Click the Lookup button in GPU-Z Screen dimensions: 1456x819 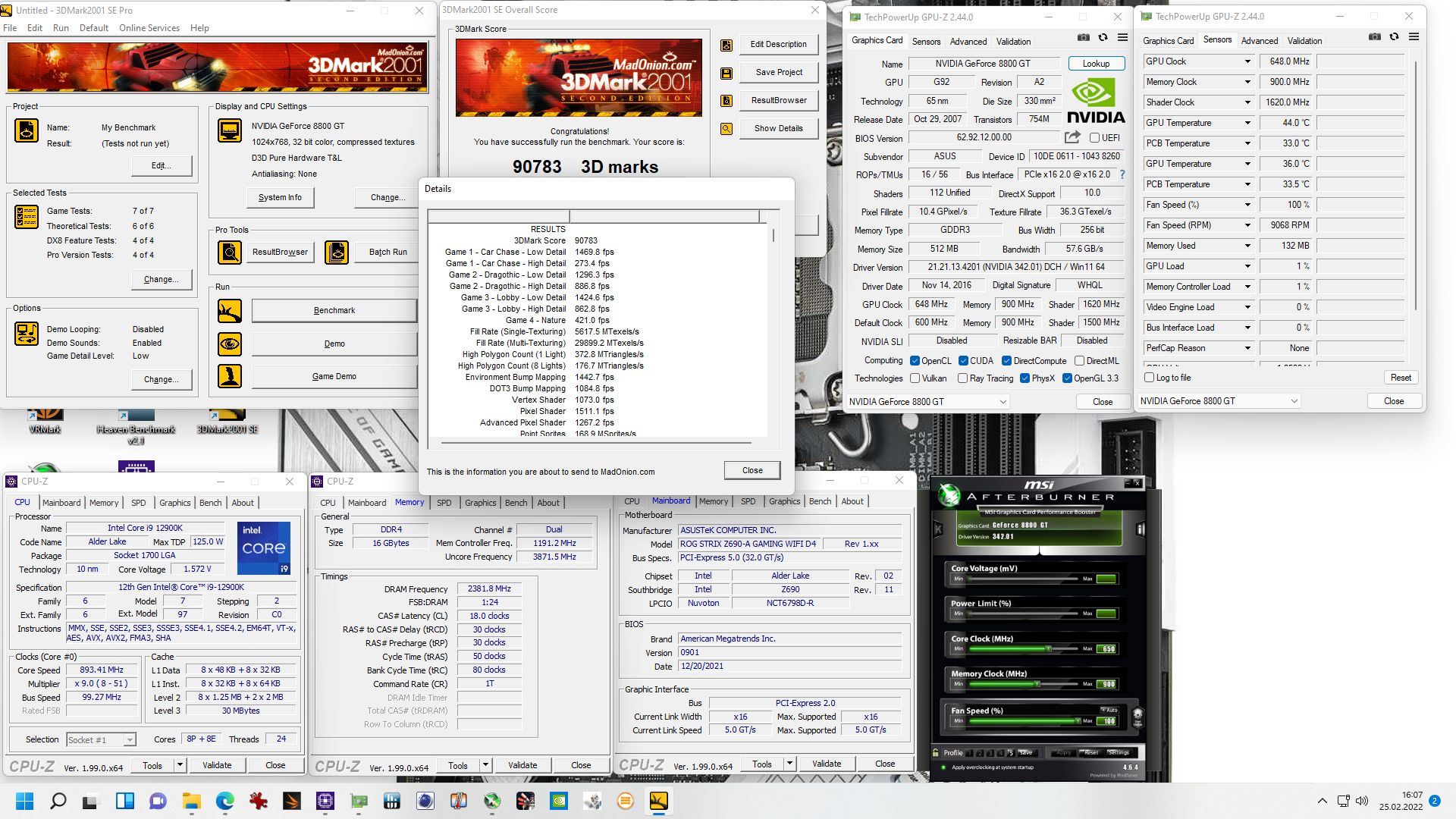[x=1096, y=64]
